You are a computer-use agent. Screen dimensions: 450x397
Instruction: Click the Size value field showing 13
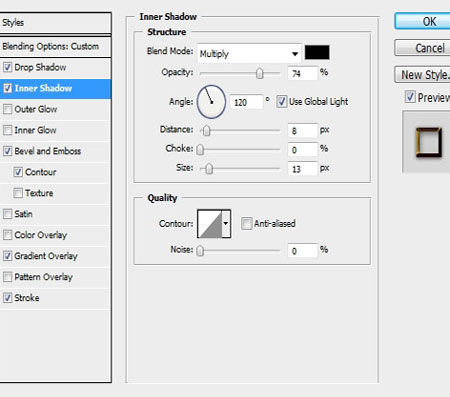coord(303,169)
